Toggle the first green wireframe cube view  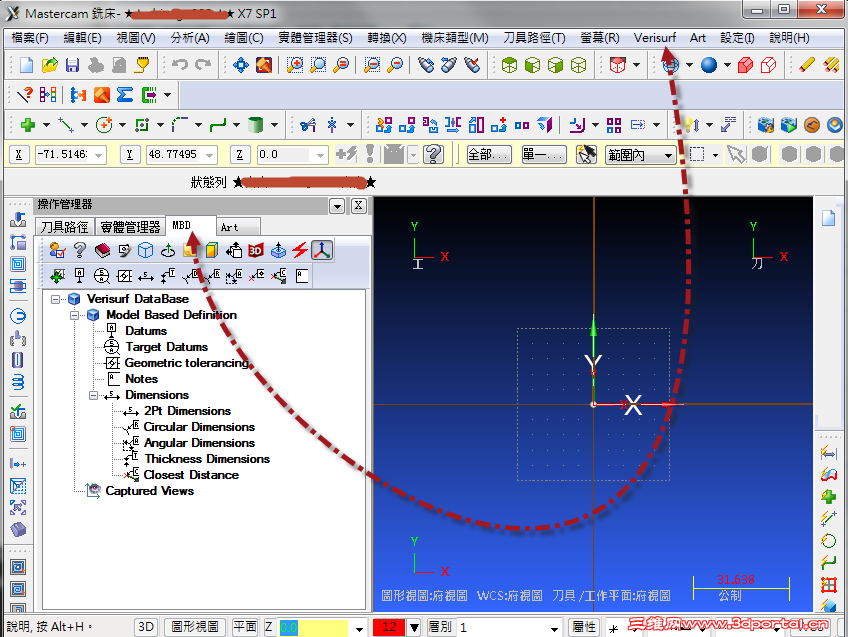(x=509, y=65)
